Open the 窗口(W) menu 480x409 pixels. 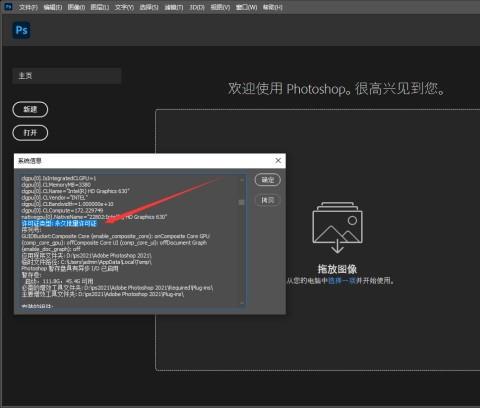point(246,7)
